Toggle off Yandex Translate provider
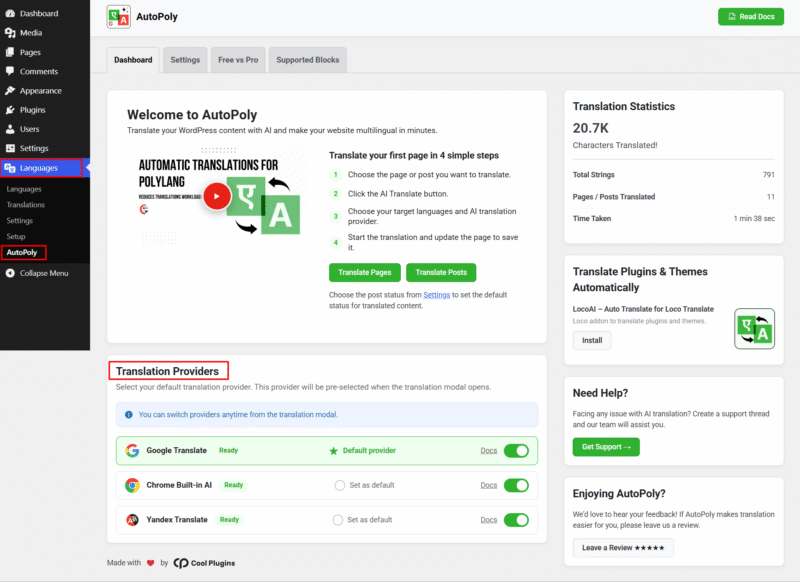 516,520
